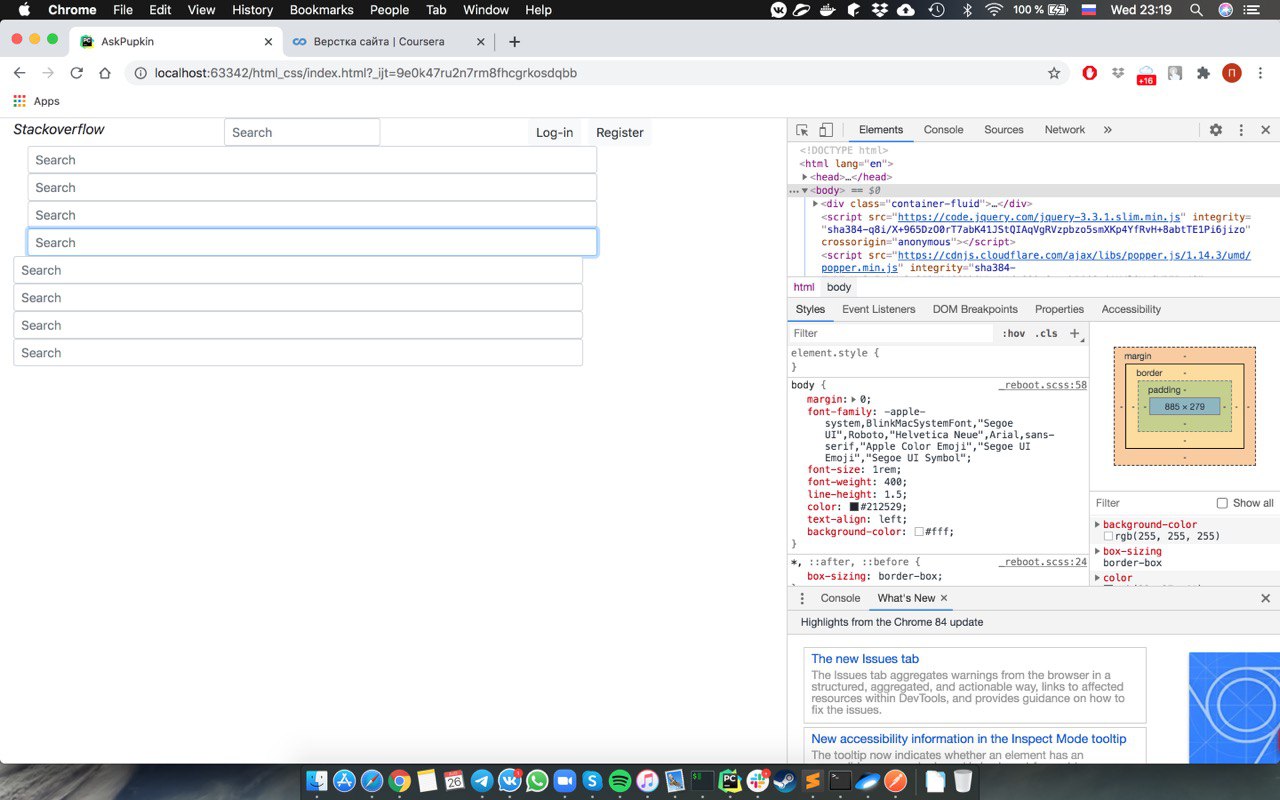The width and height of the screenshot is (1280, 800).
Task: Open the Network tab in DevTools
Action: click(1064, 130)
